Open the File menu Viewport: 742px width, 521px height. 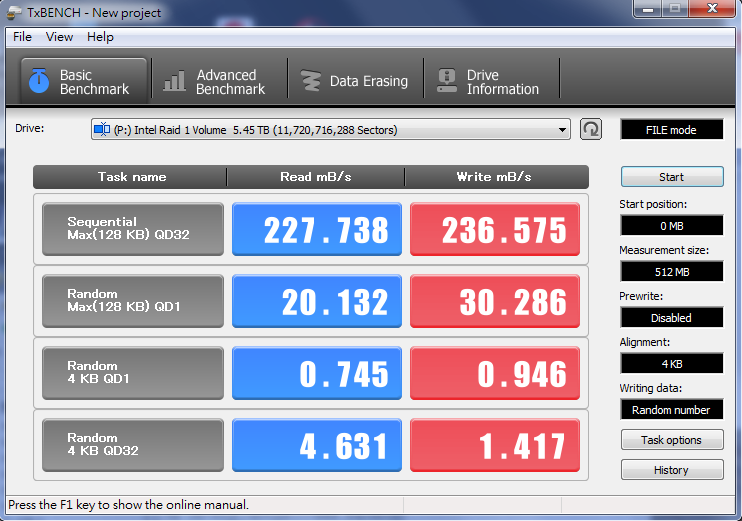(22, 37)
